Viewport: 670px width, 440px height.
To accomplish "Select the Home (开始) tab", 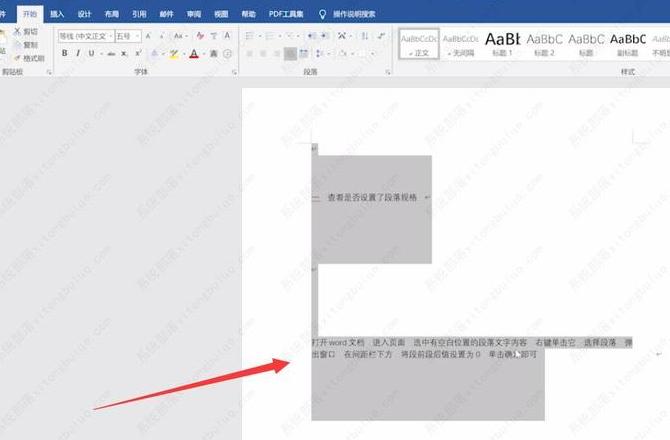I will 29,14.
